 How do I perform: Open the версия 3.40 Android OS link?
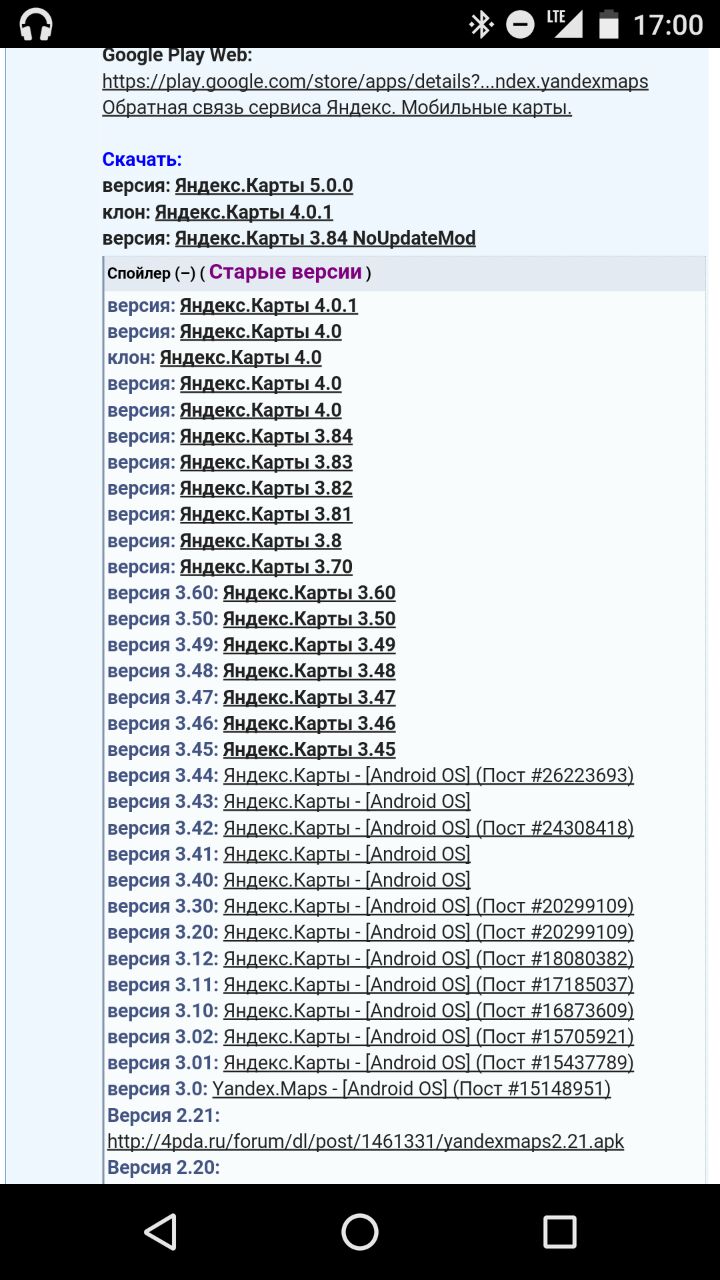[347, 880]
